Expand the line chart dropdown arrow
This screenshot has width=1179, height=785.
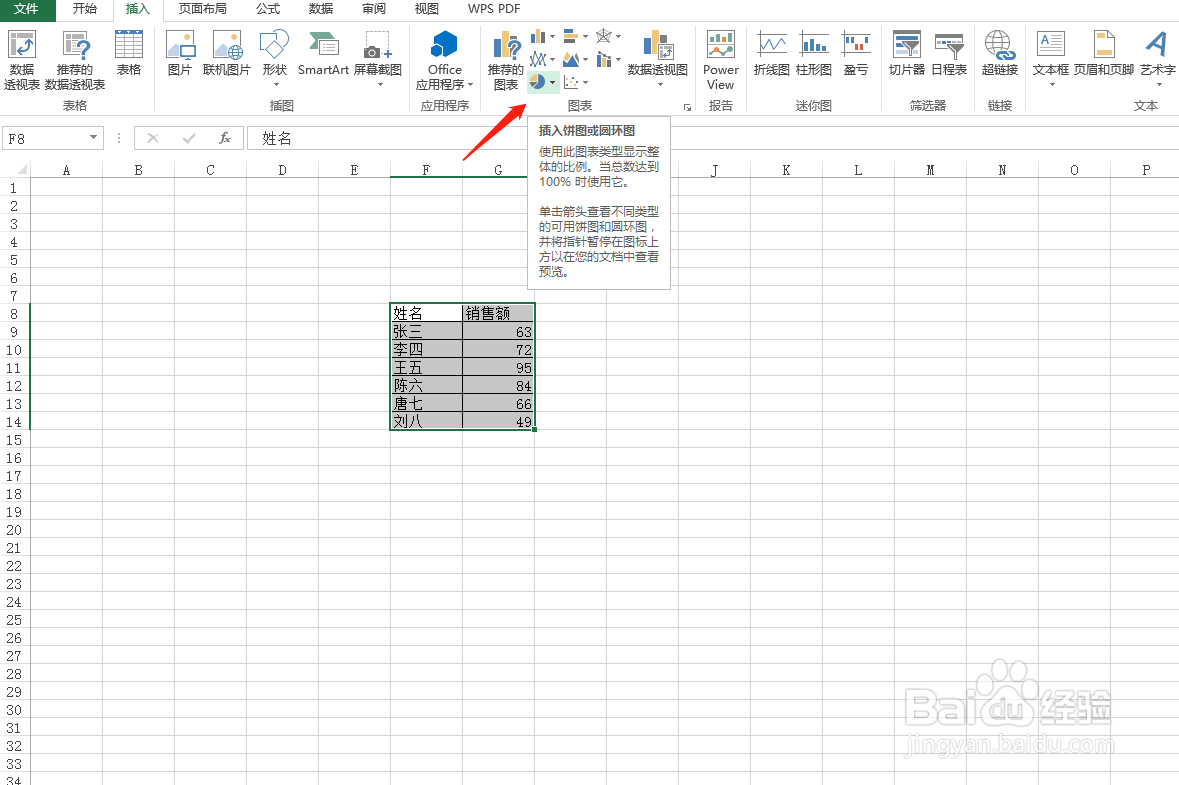[x=553, y=59]
